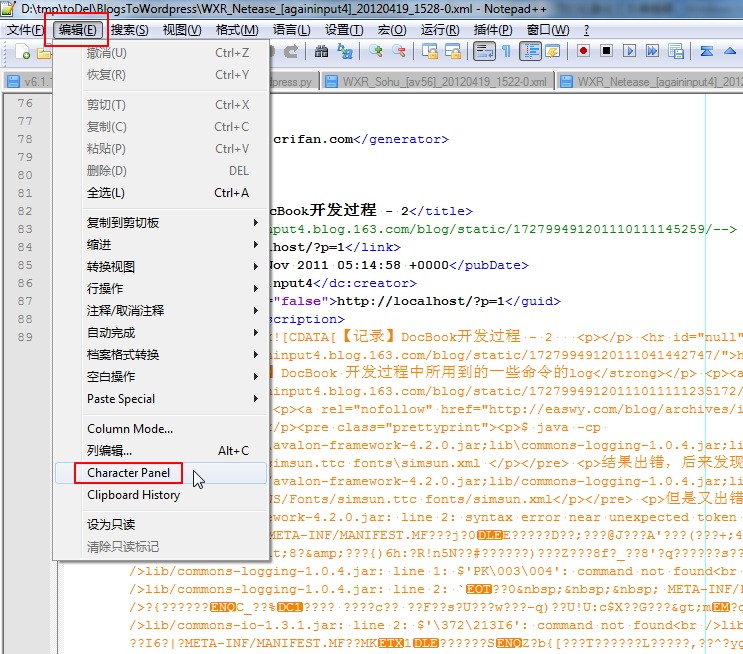
Task: Expand the 转换视图 submenu
Action: [x=170, y=267]
